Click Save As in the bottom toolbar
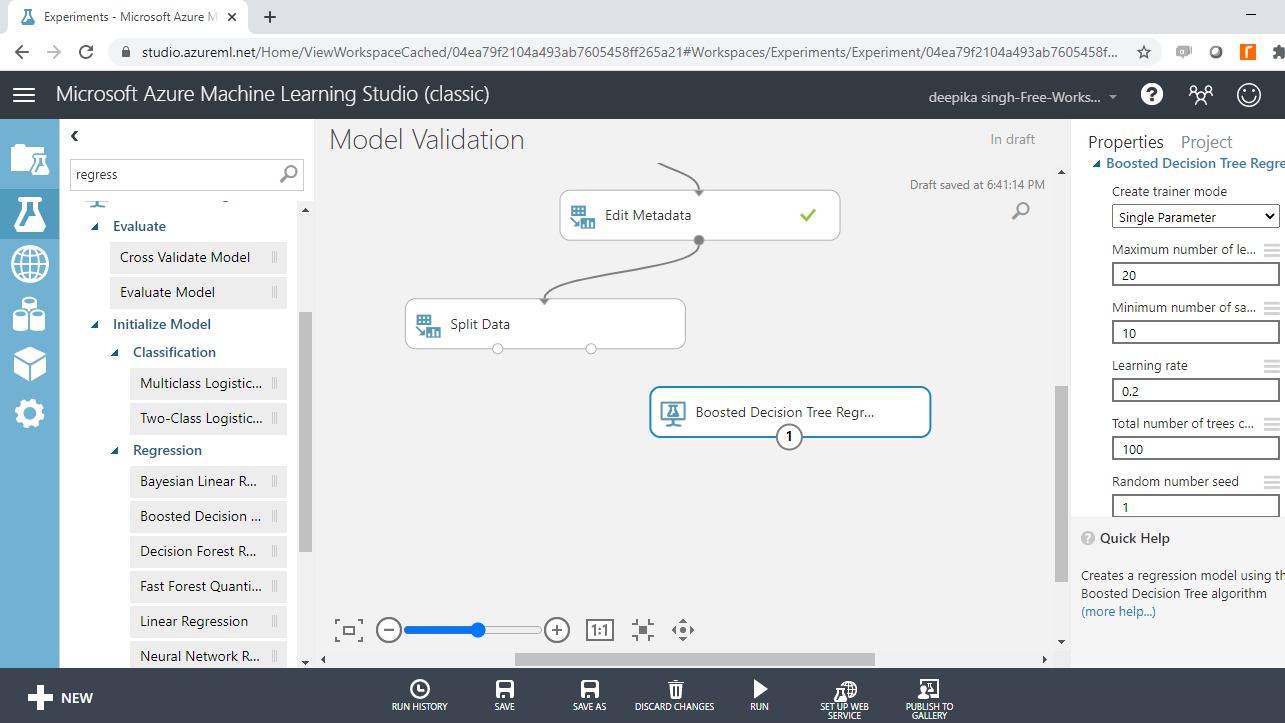1285x723 pixels. 589,696
